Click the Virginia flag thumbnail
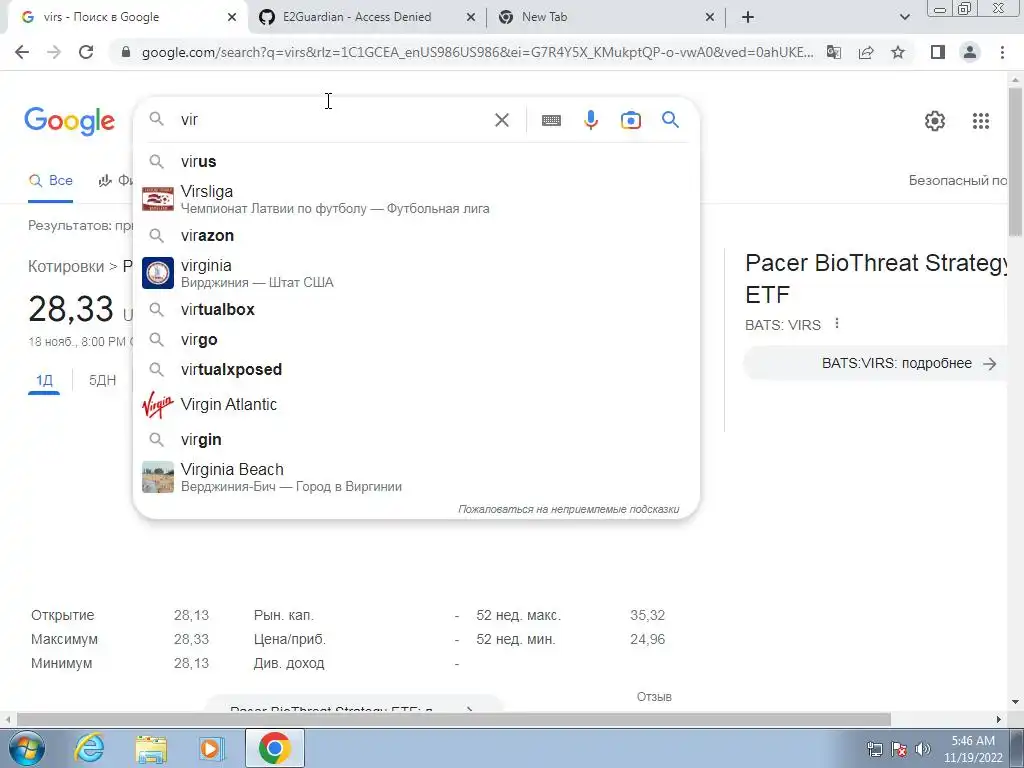This screenshot has height=768, width=1024. pos(158,273)
